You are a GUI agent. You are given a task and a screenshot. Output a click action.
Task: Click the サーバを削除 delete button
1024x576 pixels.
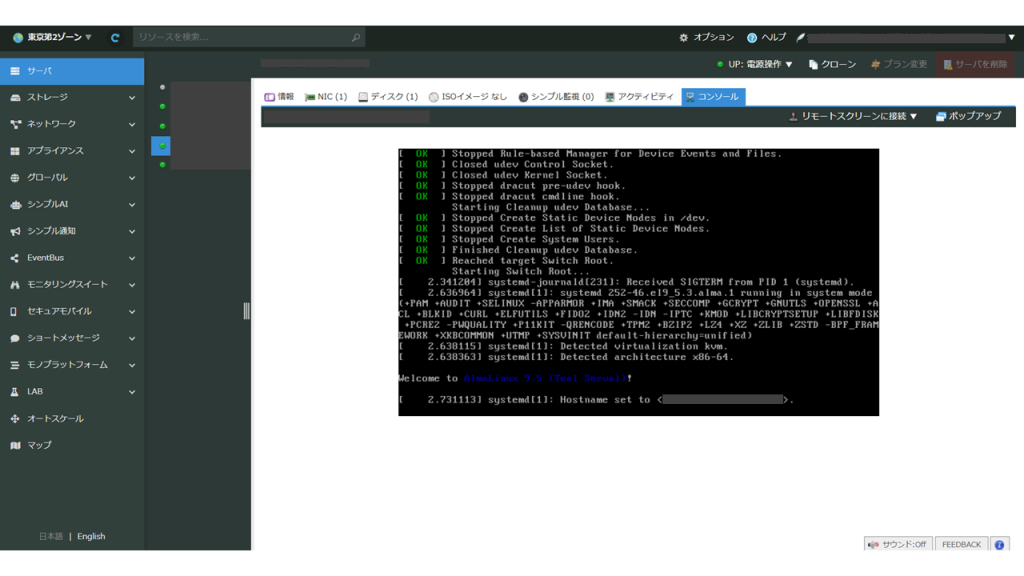(x=975, y=64)
